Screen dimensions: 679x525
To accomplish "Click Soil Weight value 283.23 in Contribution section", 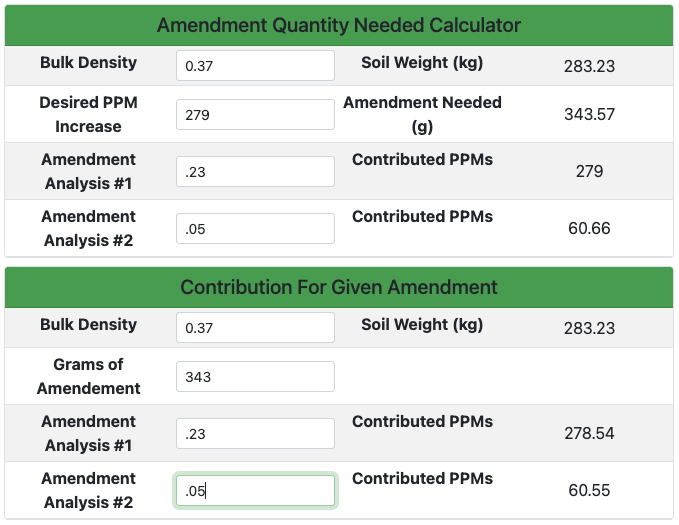I will coord(589,329).
